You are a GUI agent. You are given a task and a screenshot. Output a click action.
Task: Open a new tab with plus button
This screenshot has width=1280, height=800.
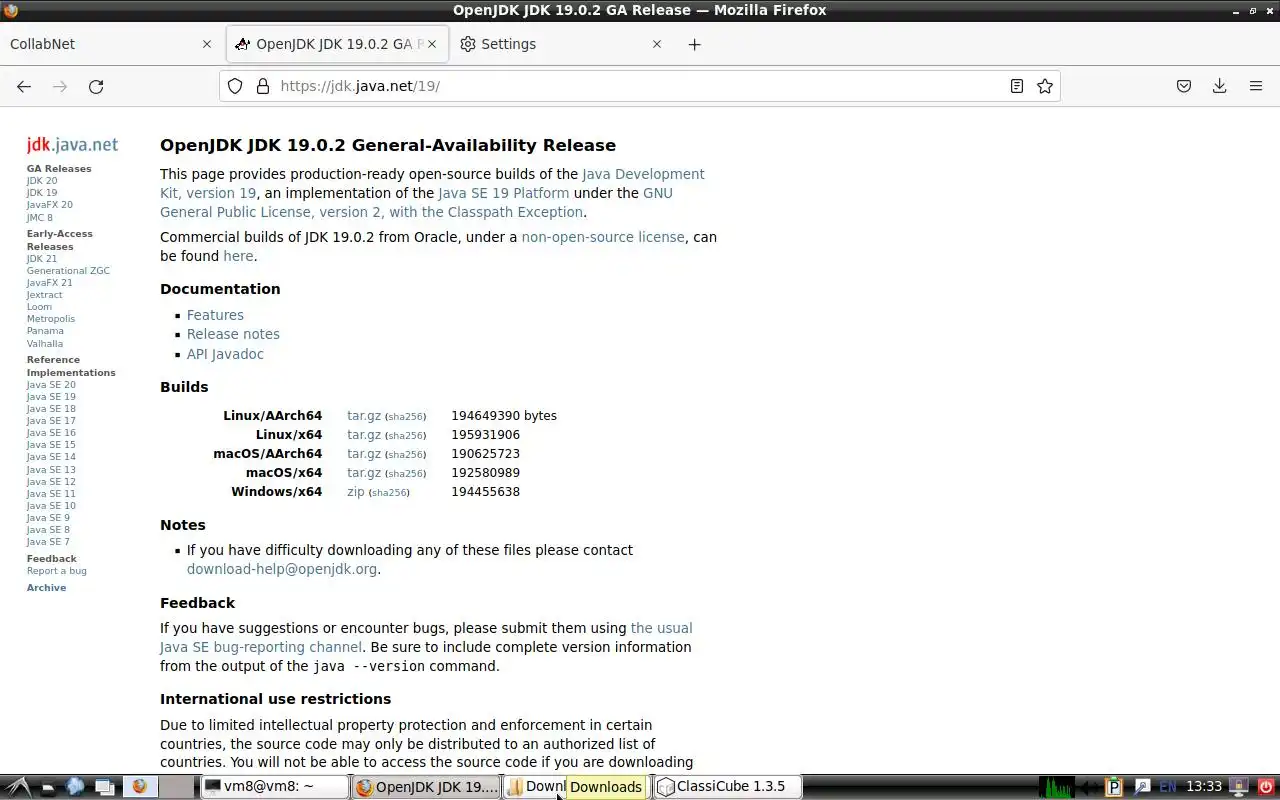pos(695,44)
